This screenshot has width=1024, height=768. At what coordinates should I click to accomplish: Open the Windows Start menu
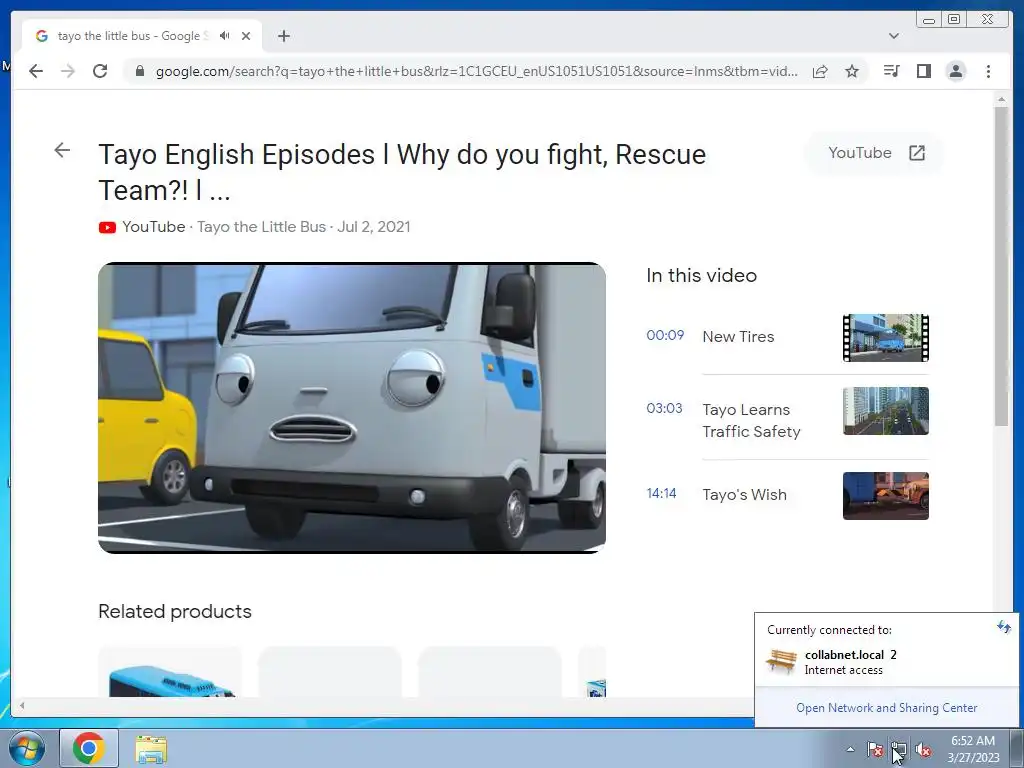[x=27, y=748]
